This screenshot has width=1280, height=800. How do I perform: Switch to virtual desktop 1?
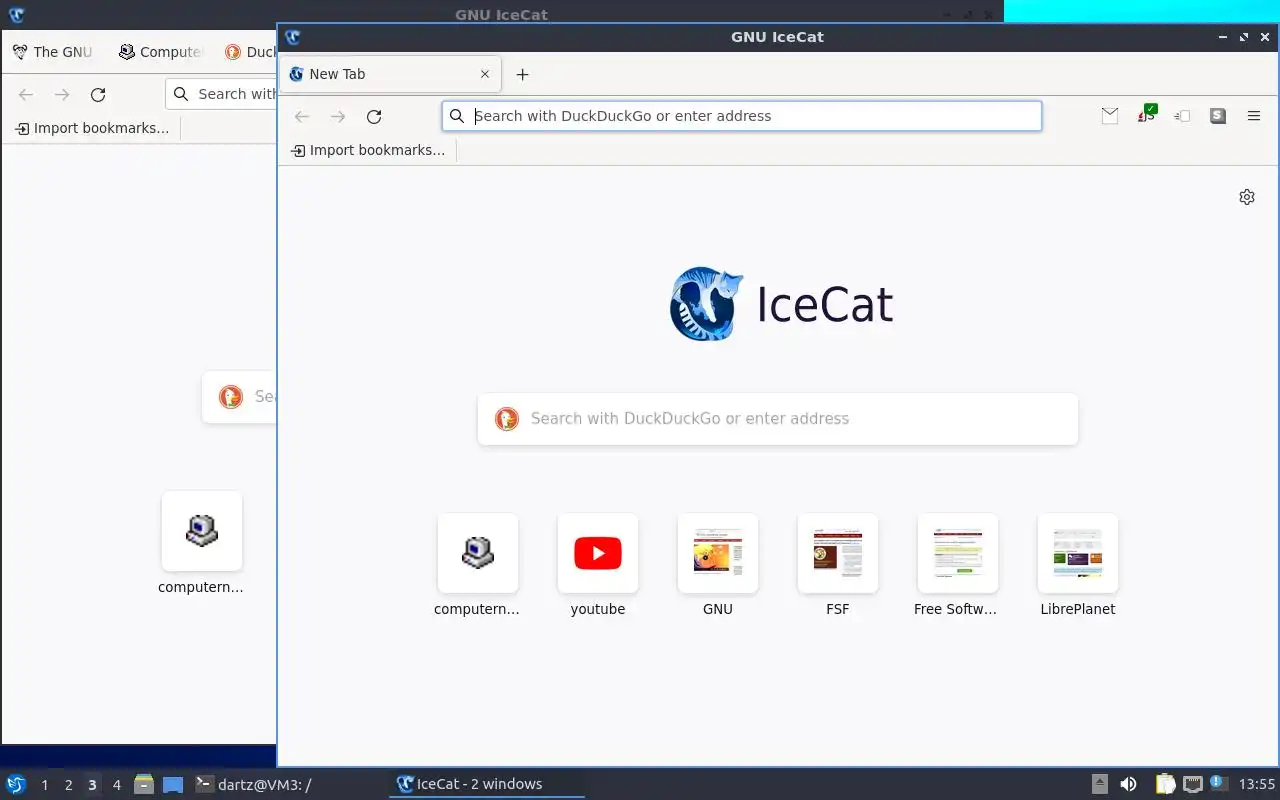pos(45,785)
